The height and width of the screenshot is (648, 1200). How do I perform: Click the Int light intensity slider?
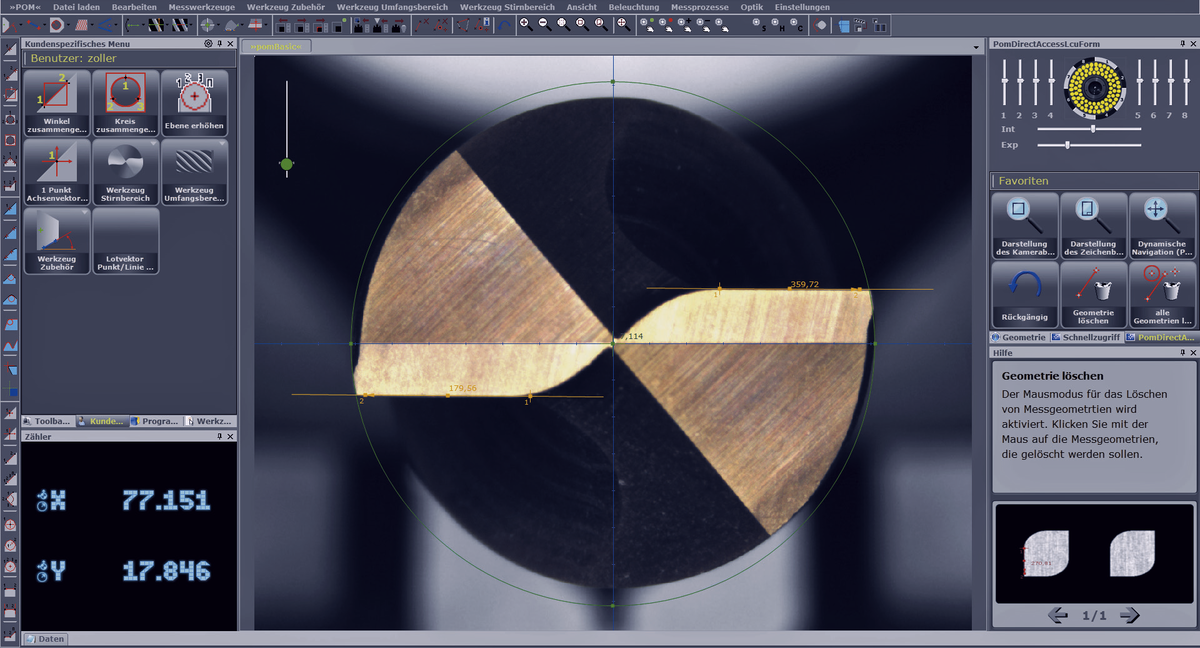(1092, 129)
